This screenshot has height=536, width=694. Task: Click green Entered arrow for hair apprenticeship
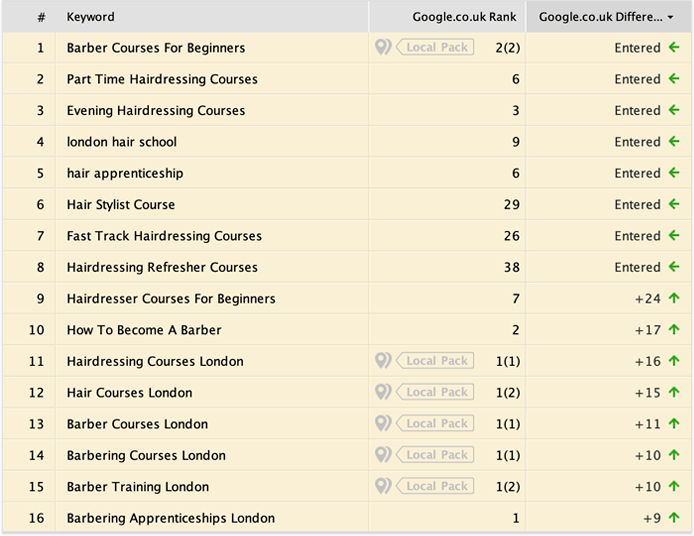coord(674,173)
